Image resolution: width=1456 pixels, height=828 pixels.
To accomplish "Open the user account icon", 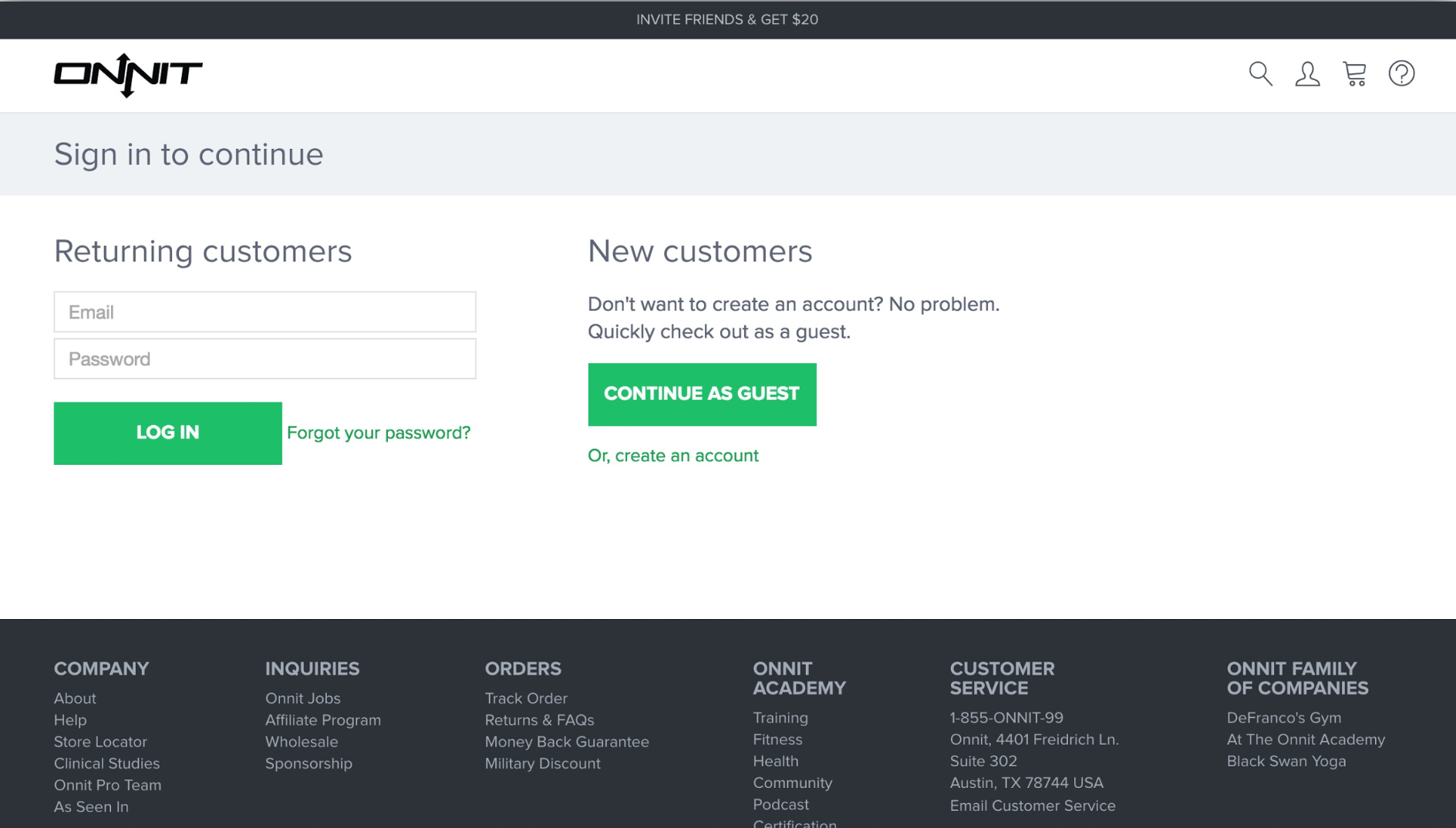I will tap(1307, 74).
